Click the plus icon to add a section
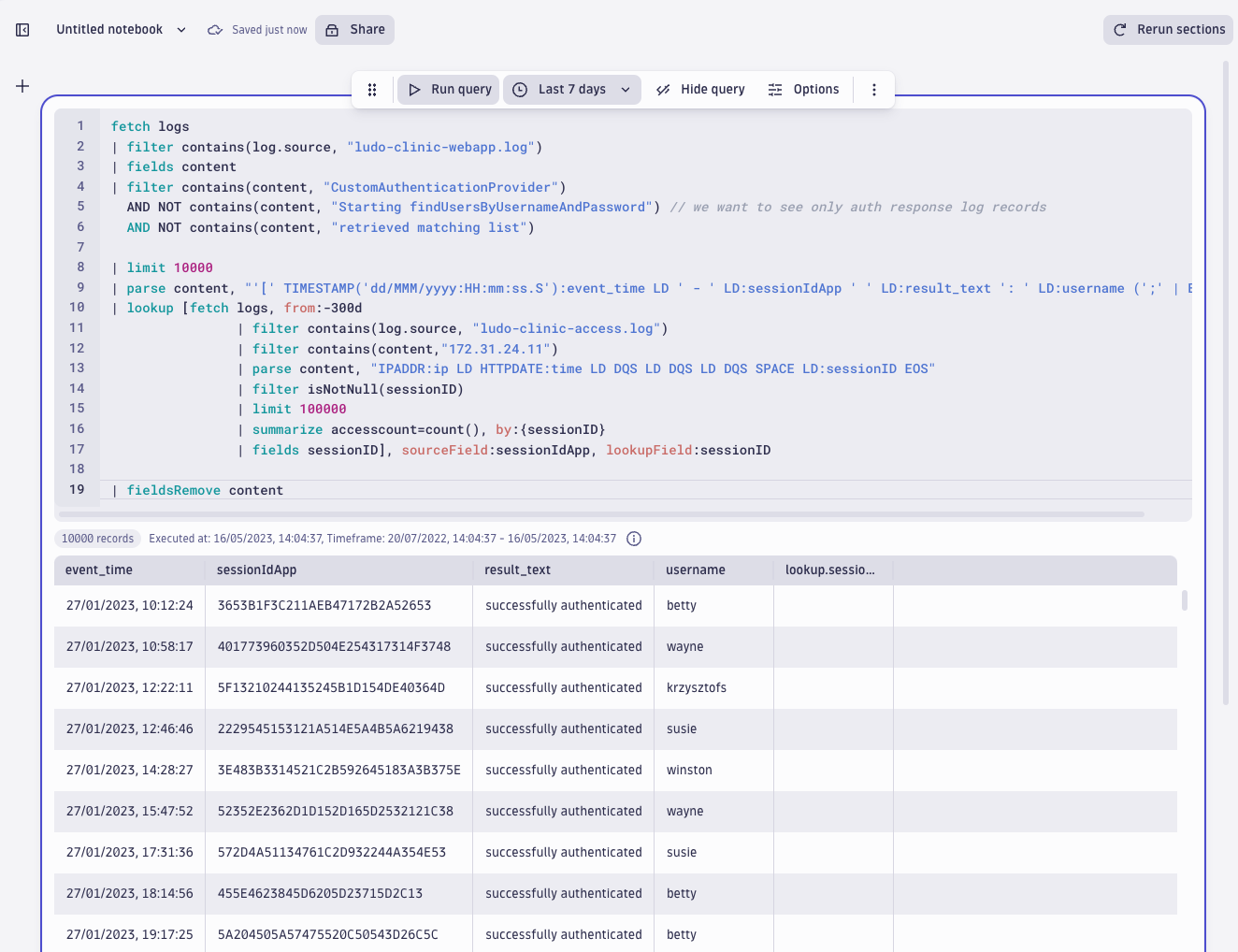Viewport: 1238px width, 952px height. coord(22,86)
